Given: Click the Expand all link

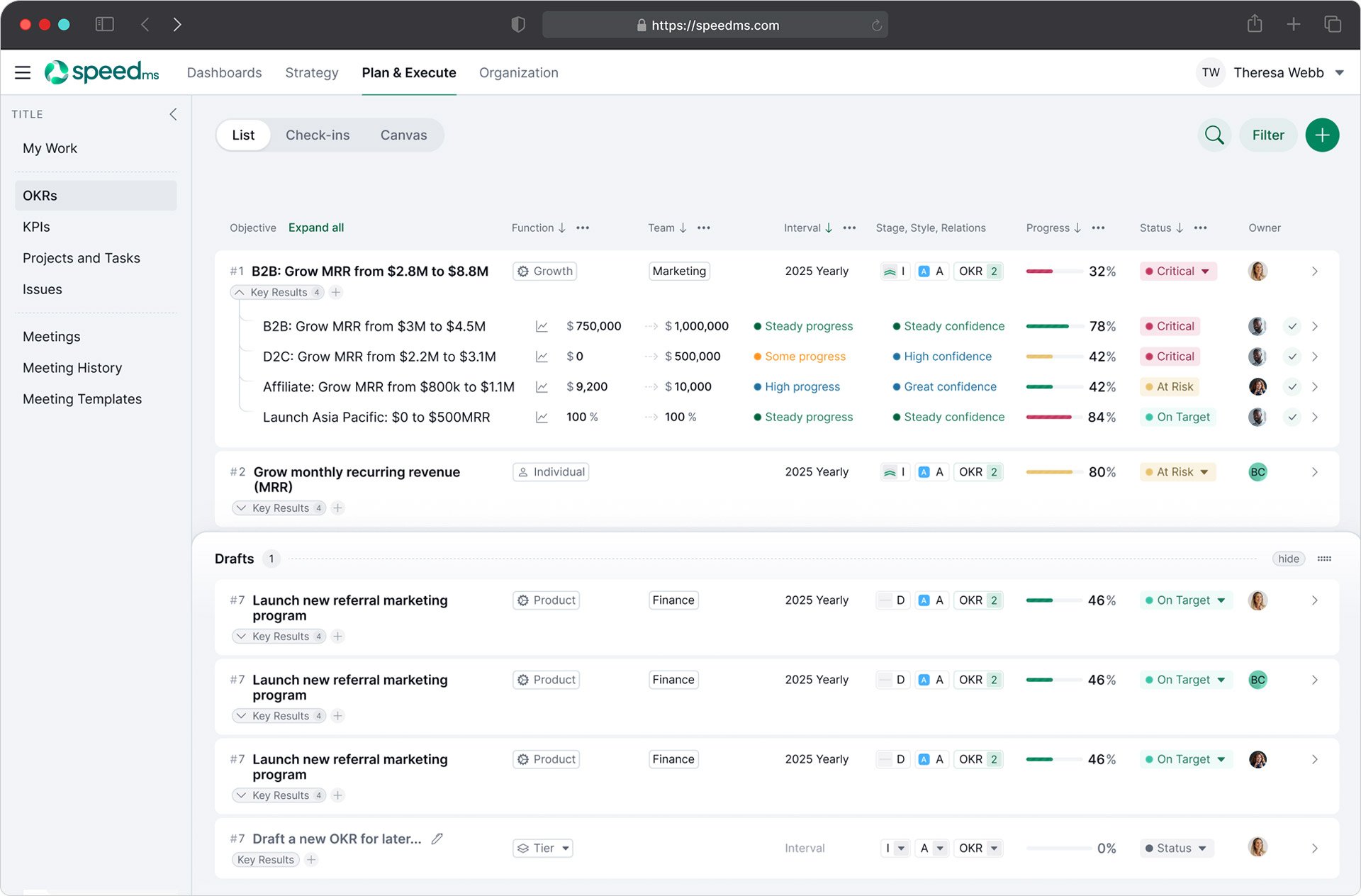Looking at the screenshot, I should coord(315,228).
